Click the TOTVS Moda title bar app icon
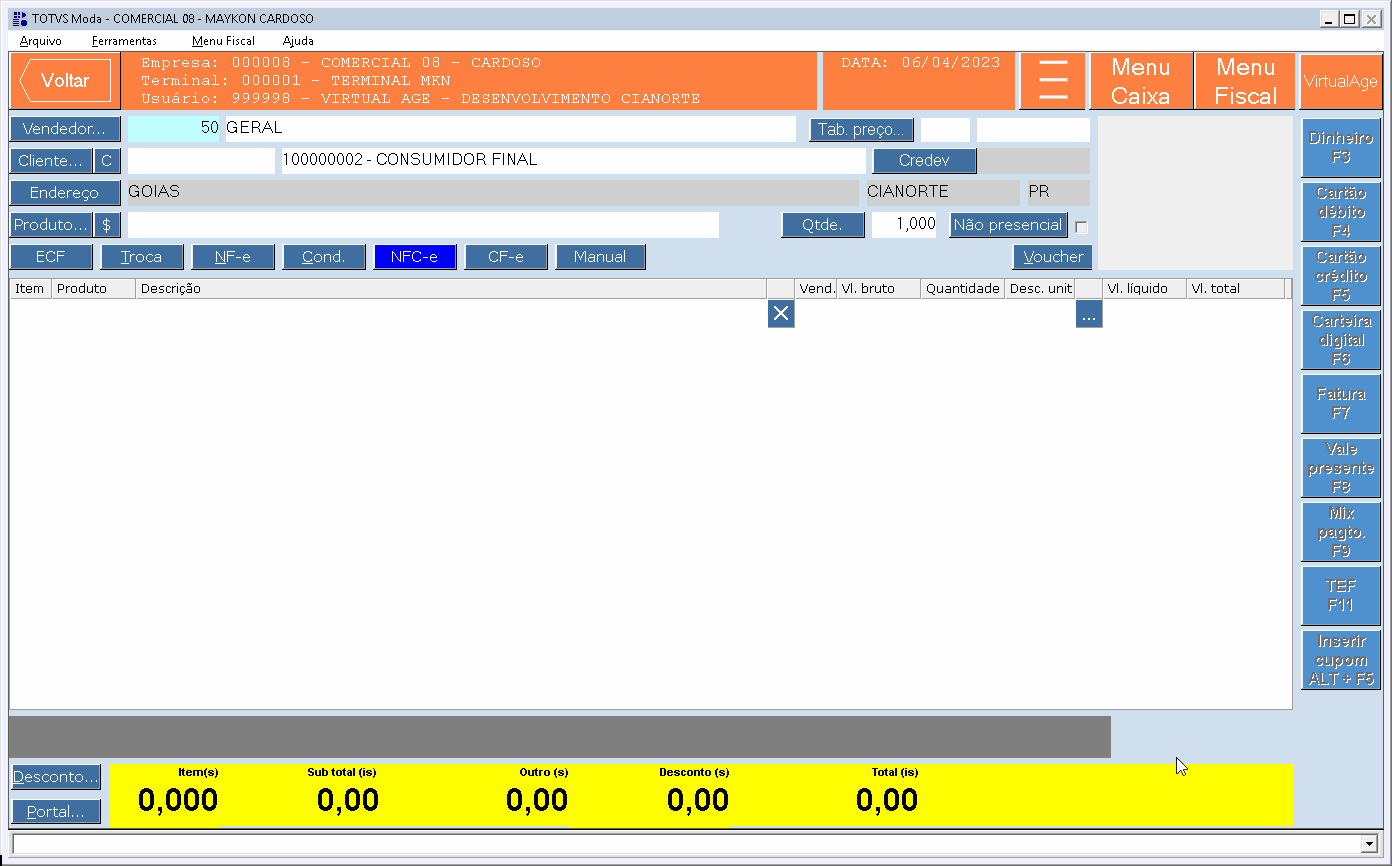This screenshot has height=866, width=1392. coord(19,18)
